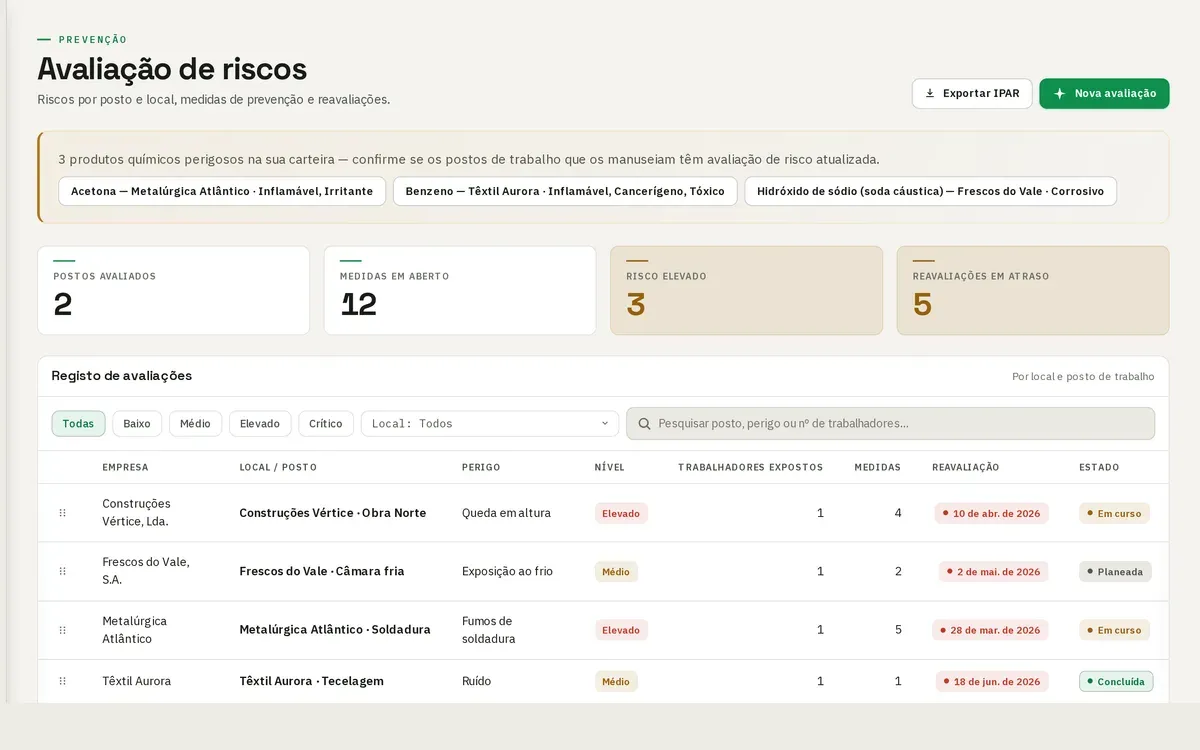Sort by the Estado column header
Screen dimensions: 1200x750
pos(1099,467)
